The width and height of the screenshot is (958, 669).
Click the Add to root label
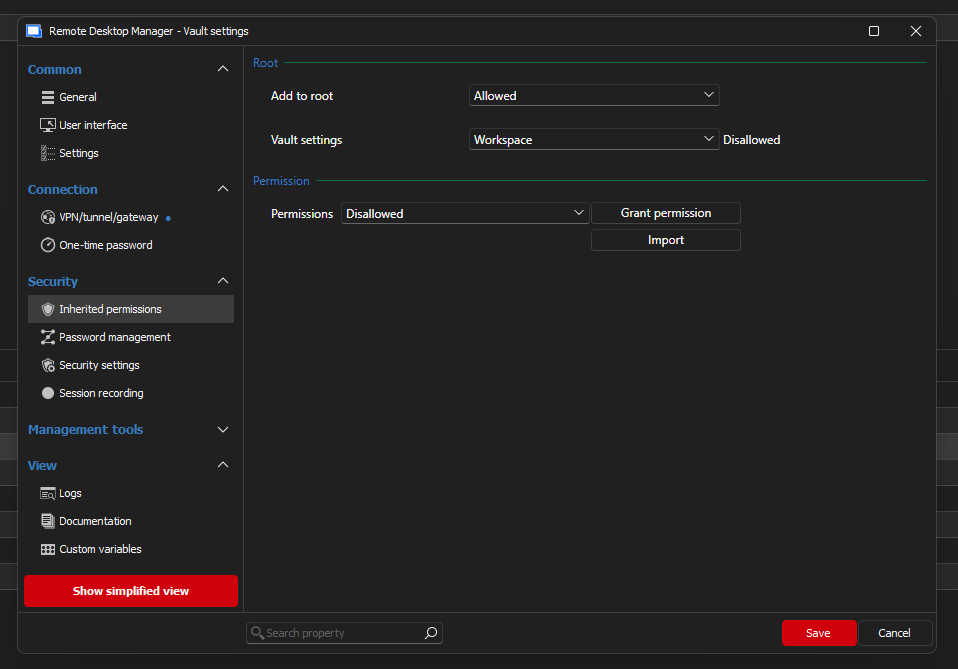302,96
